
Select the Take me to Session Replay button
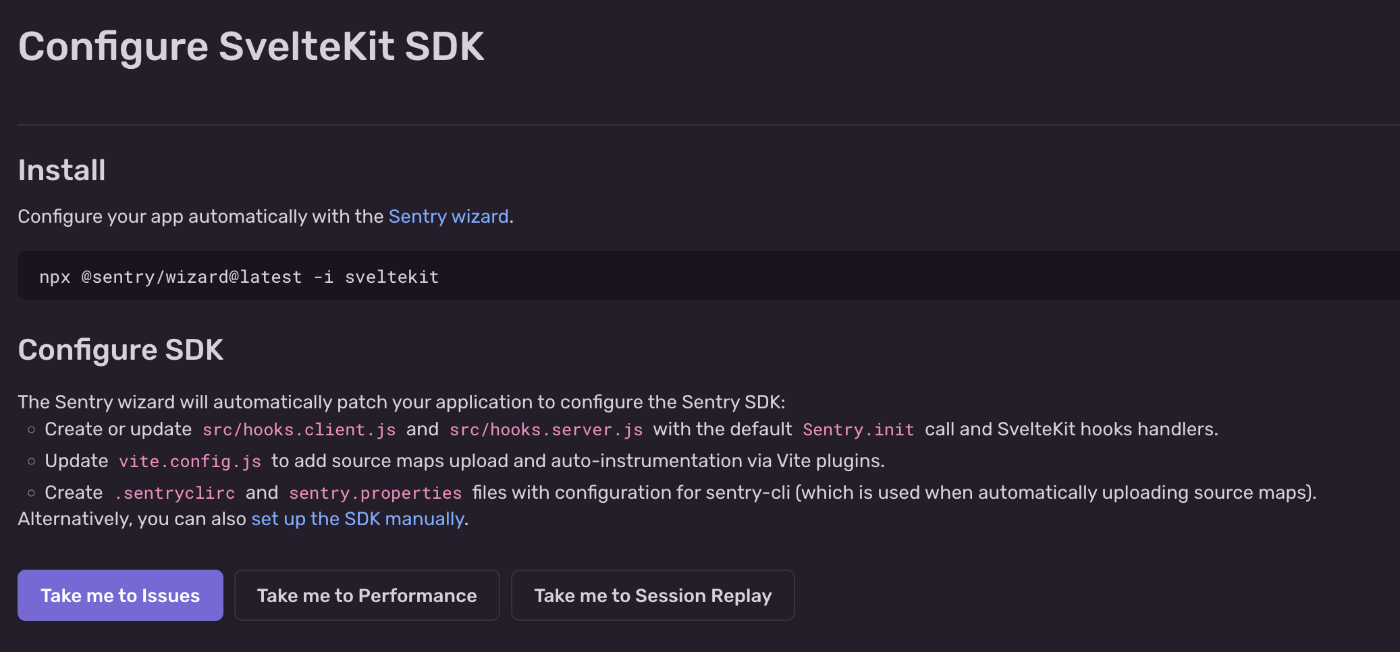[653, 595]
